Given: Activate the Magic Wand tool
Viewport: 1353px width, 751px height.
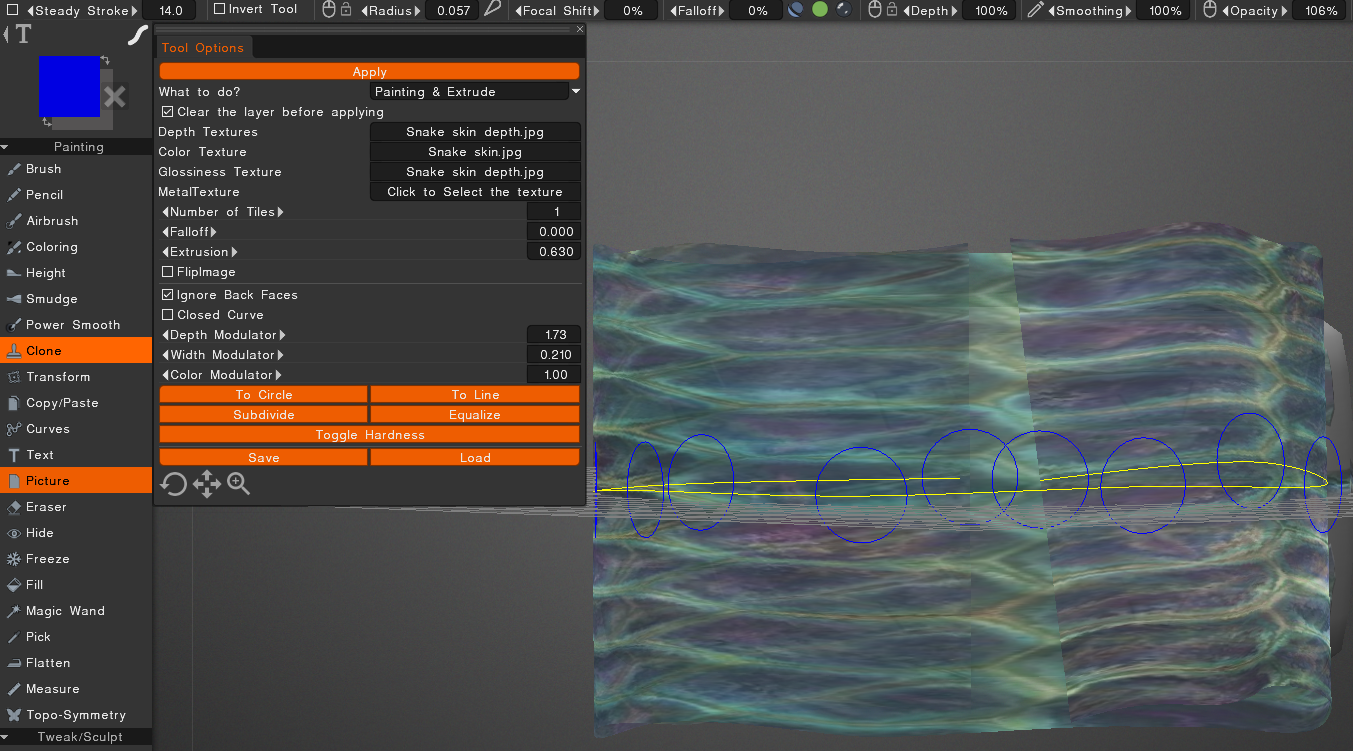Looking at the screenshot, I should pyautogui.click(x=64, y=611).
